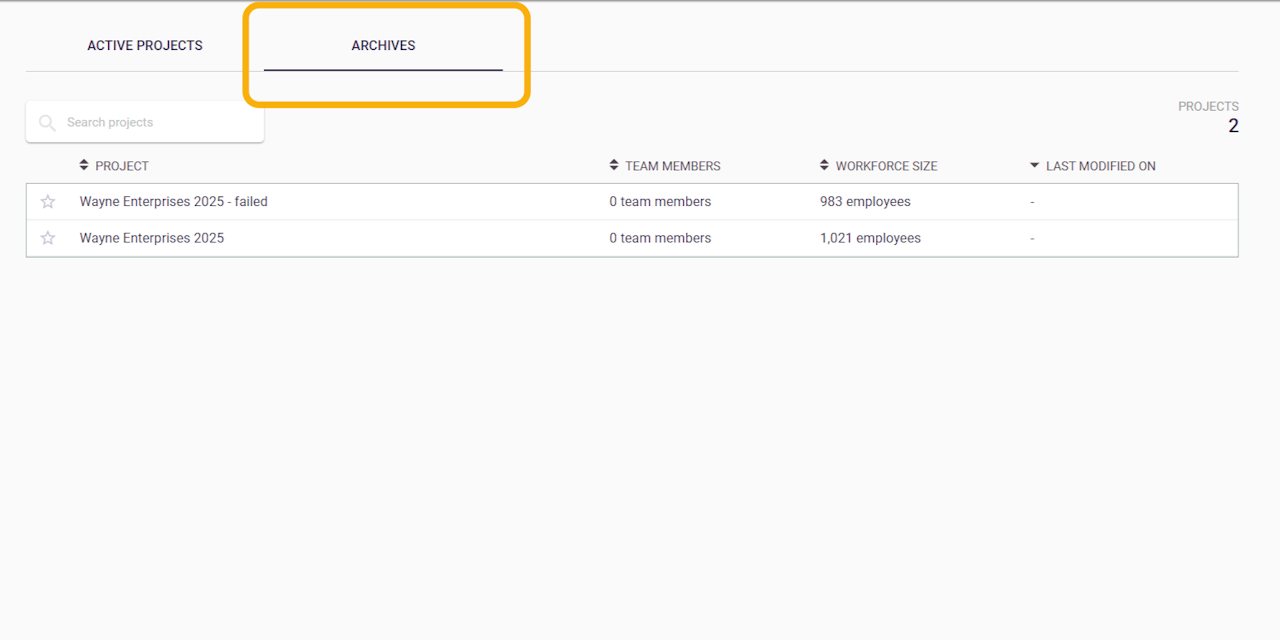
Task: Sort by the TEAM MEMBERS header label
Action: click(673, 166)
